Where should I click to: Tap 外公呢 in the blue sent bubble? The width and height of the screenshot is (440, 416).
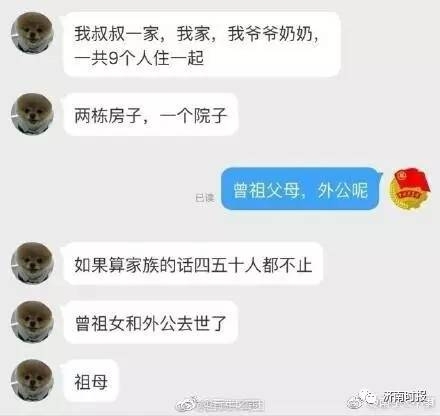point(343,190)
